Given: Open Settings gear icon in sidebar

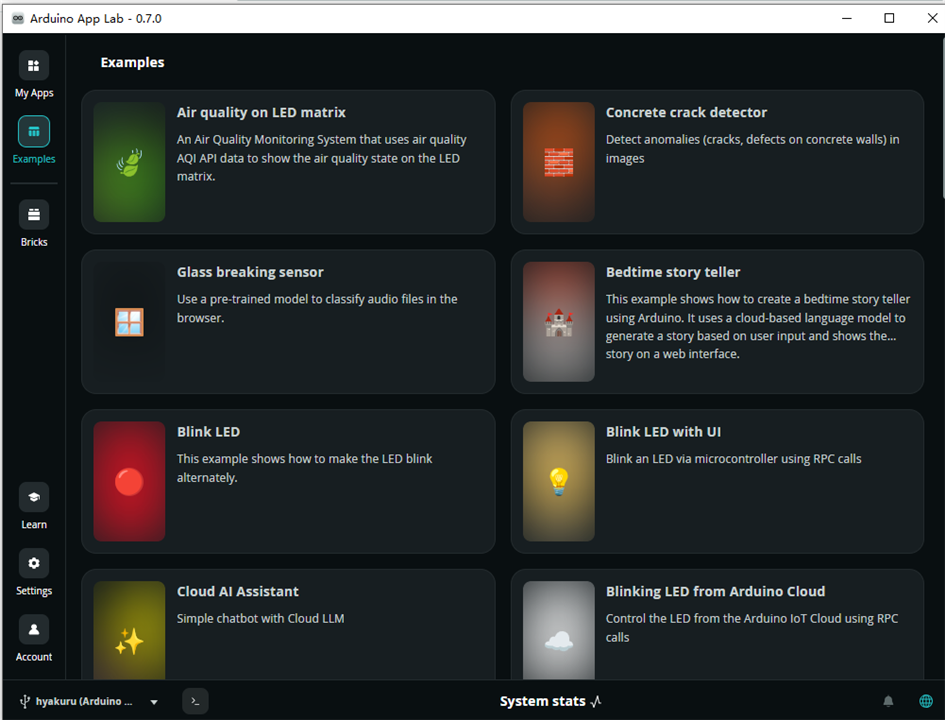Looking at the screenshot, I should 34,563.
